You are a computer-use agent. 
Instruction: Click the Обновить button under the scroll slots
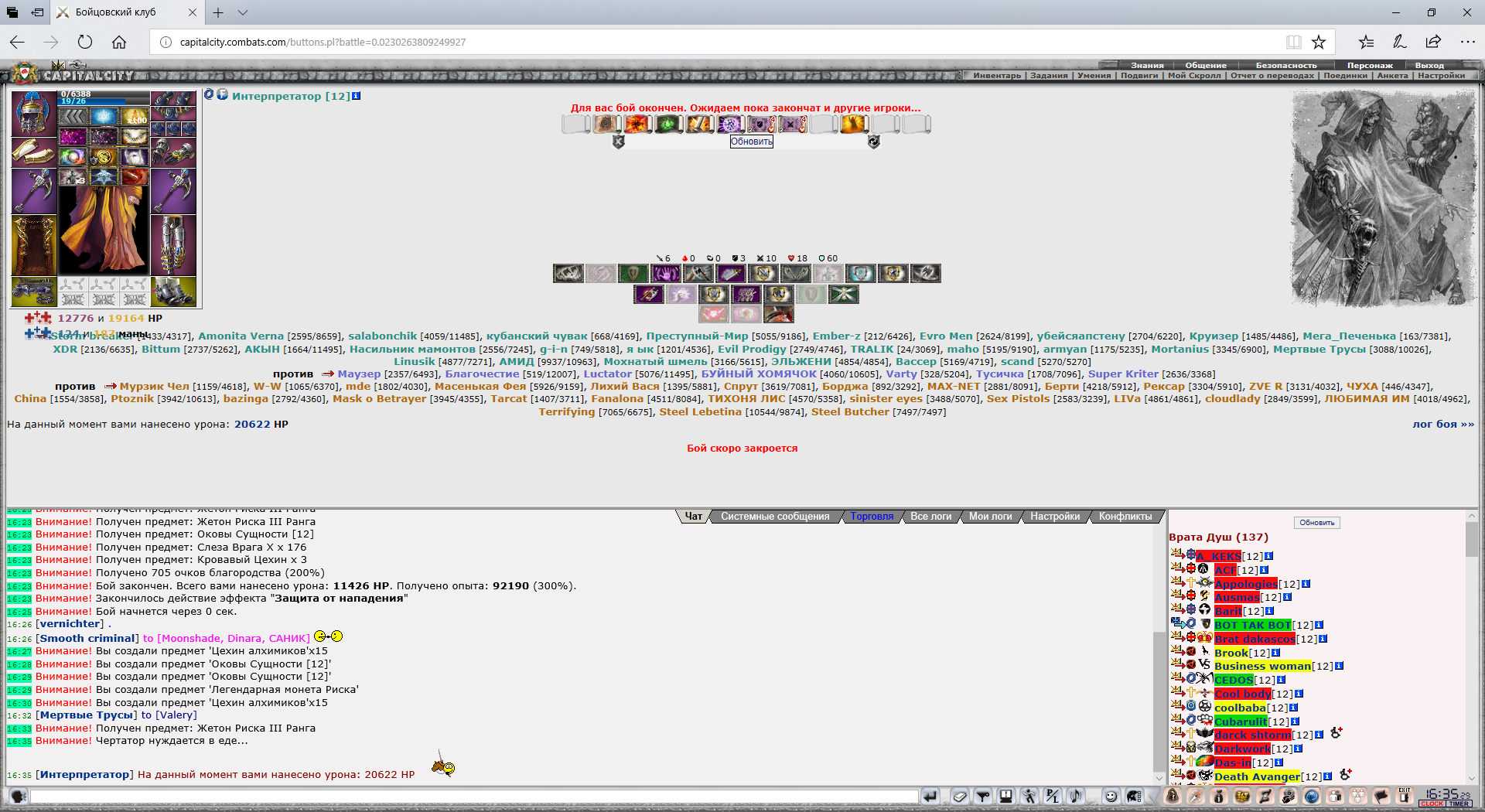pos(751,142)
